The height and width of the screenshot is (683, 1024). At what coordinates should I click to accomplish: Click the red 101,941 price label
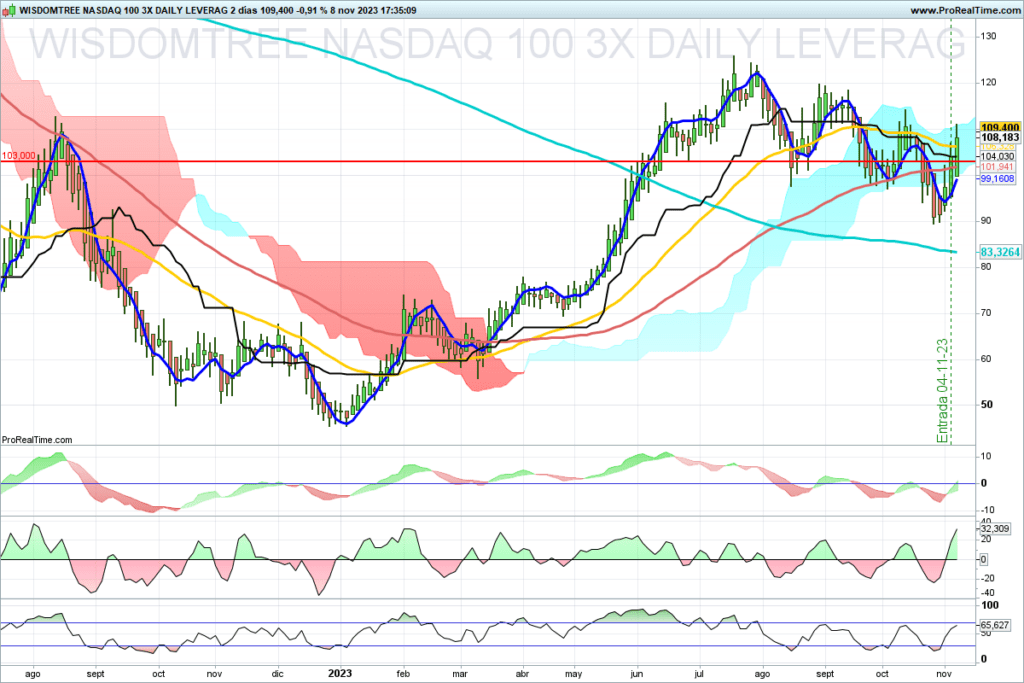[997, 167]
